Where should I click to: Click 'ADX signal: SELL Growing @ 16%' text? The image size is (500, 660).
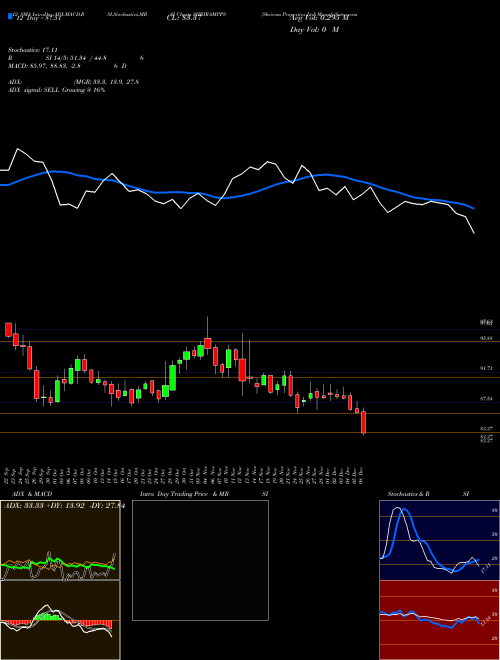tap(56, 90)
